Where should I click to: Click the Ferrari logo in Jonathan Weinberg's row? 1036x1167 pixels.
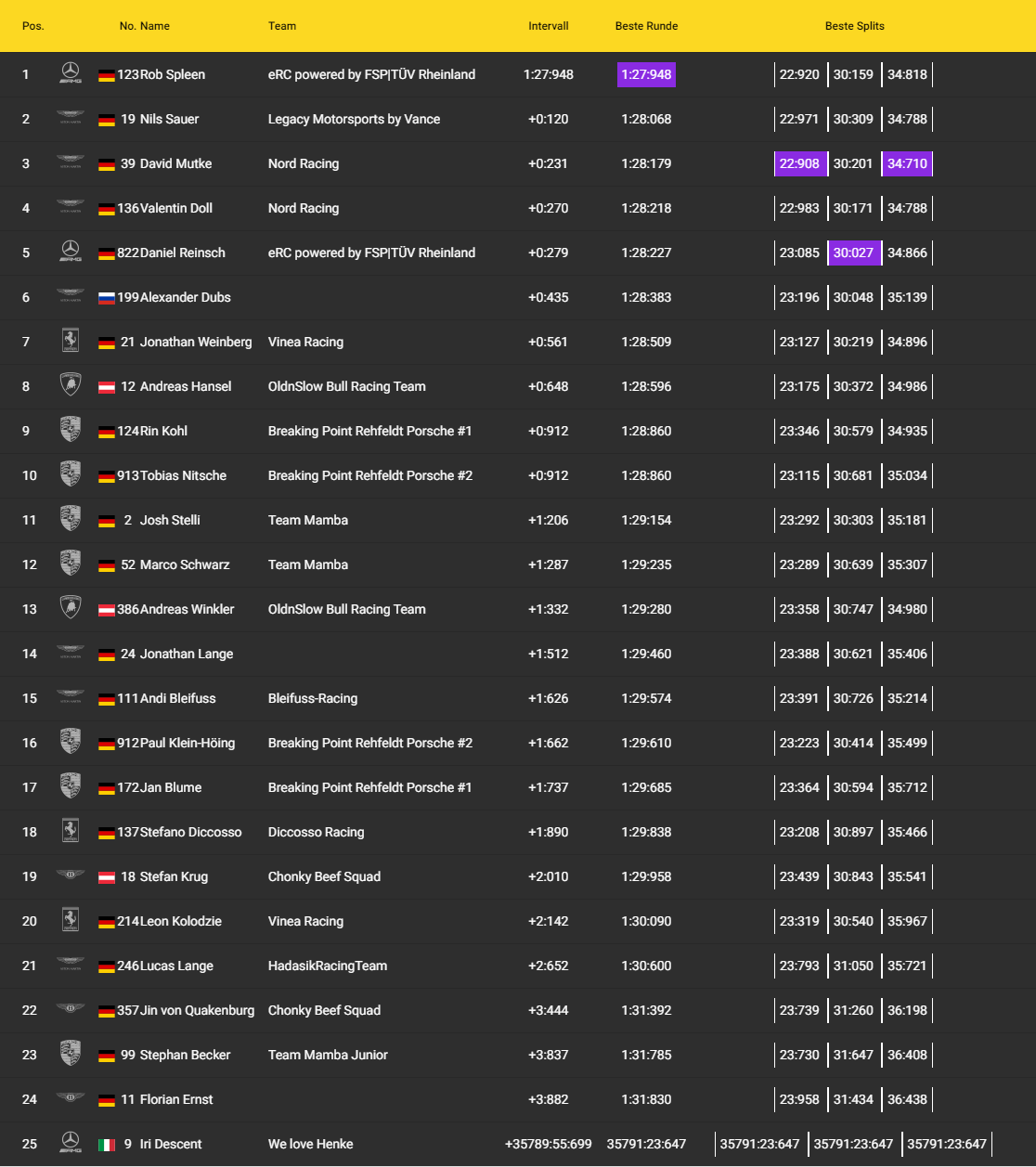click(71, 342)
